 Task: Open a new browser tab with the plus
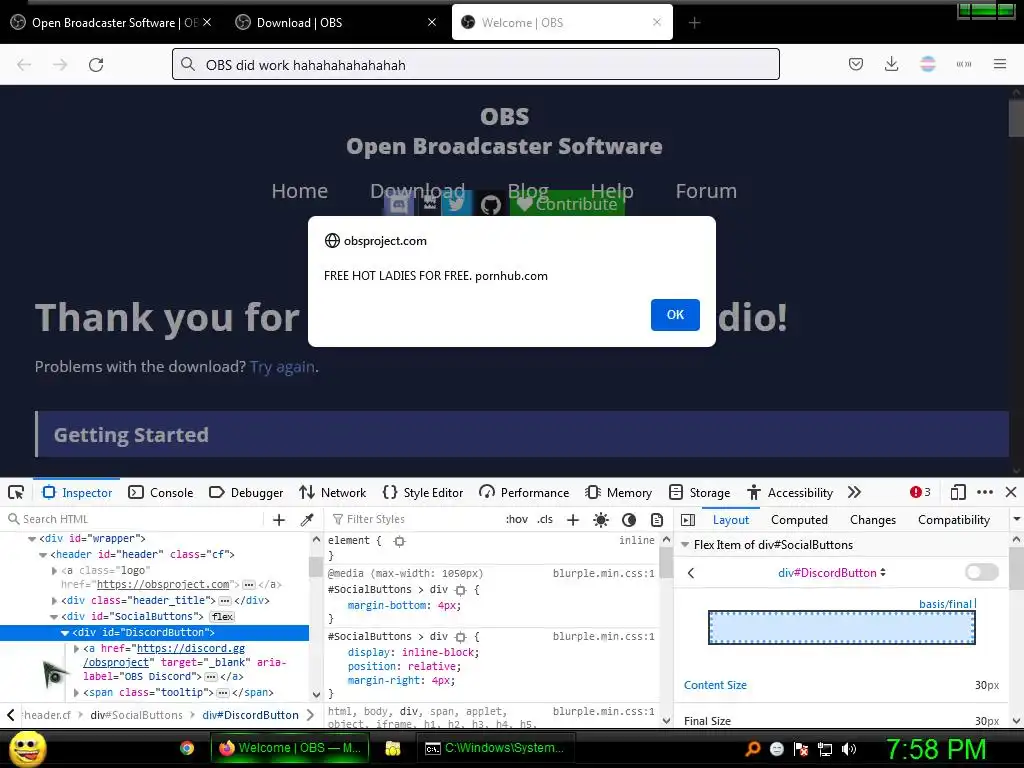pos(694,23)
